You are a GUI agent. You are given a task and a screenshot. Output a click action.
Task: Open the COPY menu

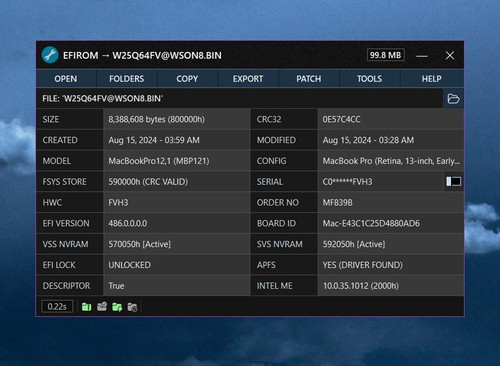(x=187, y=79)
